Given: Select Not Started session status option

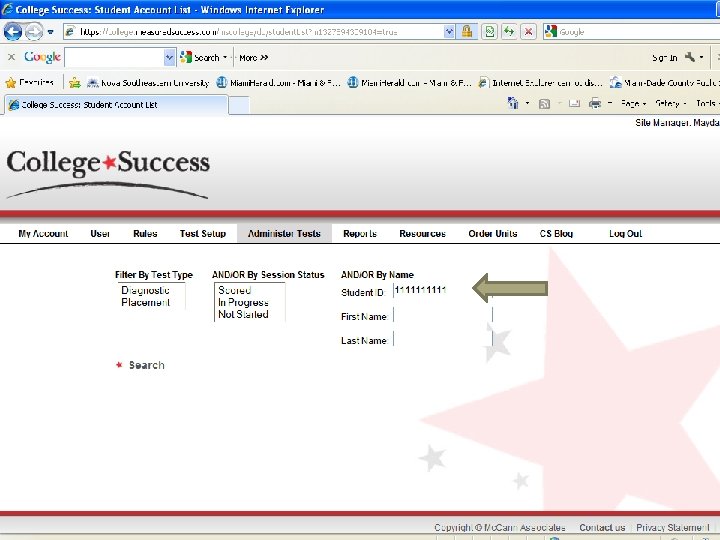Looking at the screenshot, I should click(243, 314).
